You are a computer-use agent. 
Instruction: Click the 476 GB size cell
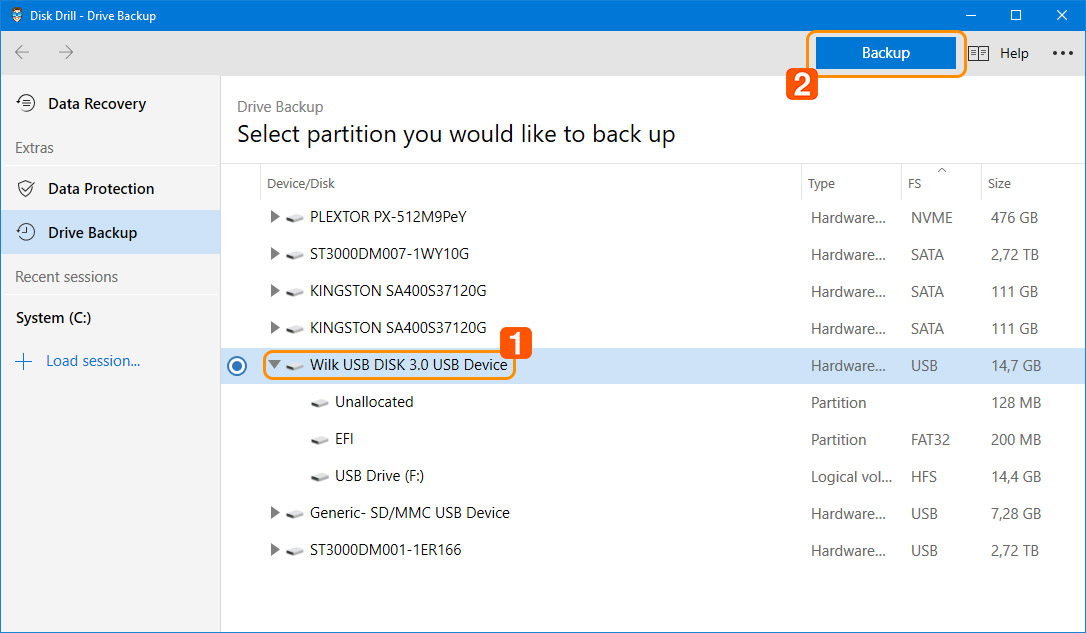tap(1014, 217)
